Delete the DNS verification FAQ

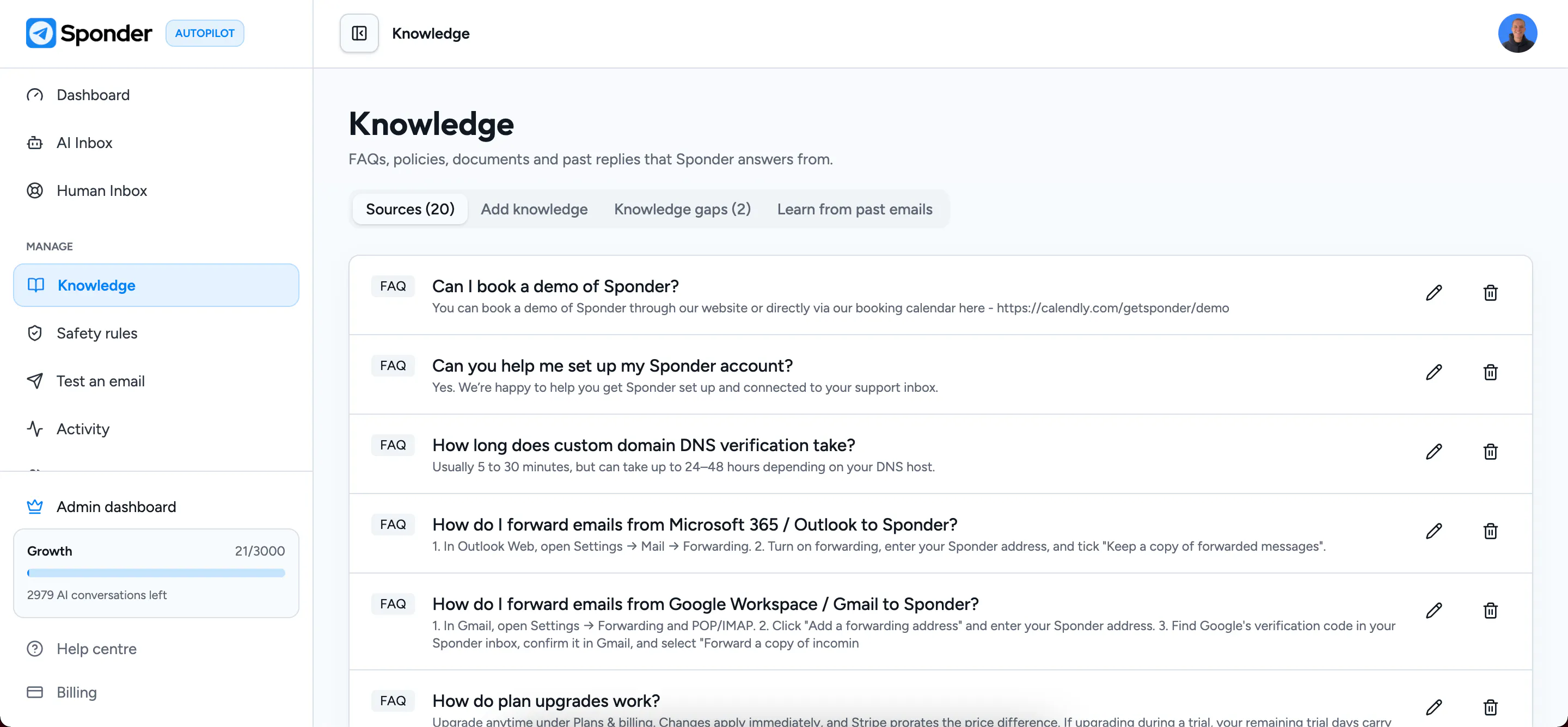click(x=1490, y=452)
